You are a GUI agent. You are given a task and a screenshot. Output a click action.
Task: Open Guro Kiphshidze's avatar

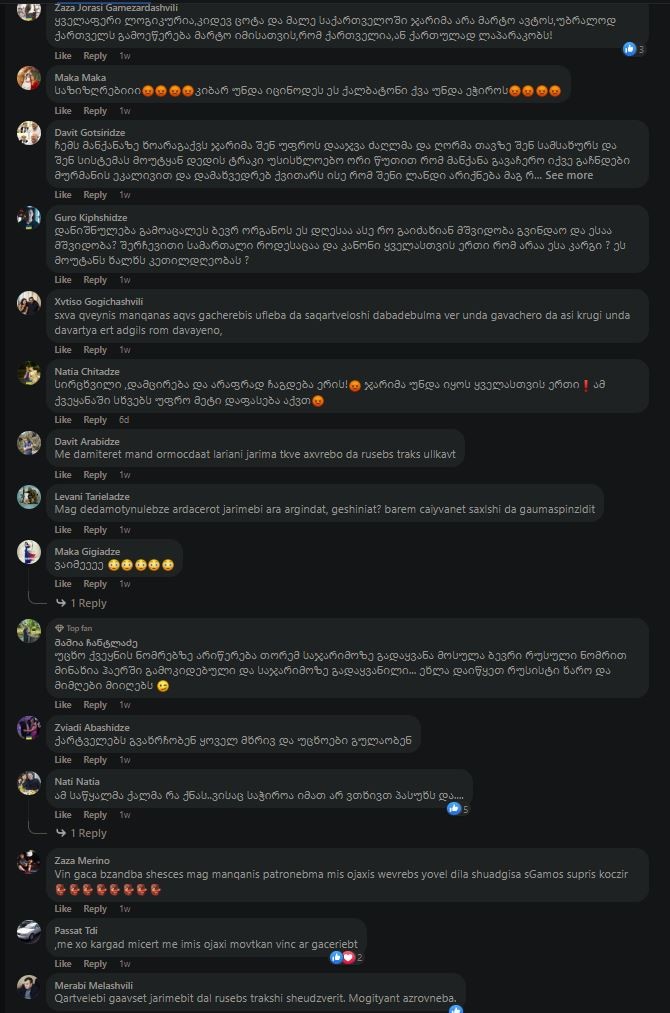29,218
